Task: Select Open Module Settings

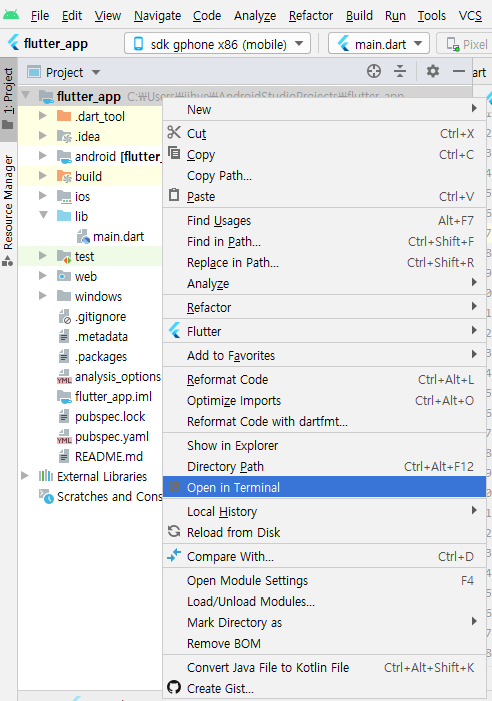Action: point(324,580)
